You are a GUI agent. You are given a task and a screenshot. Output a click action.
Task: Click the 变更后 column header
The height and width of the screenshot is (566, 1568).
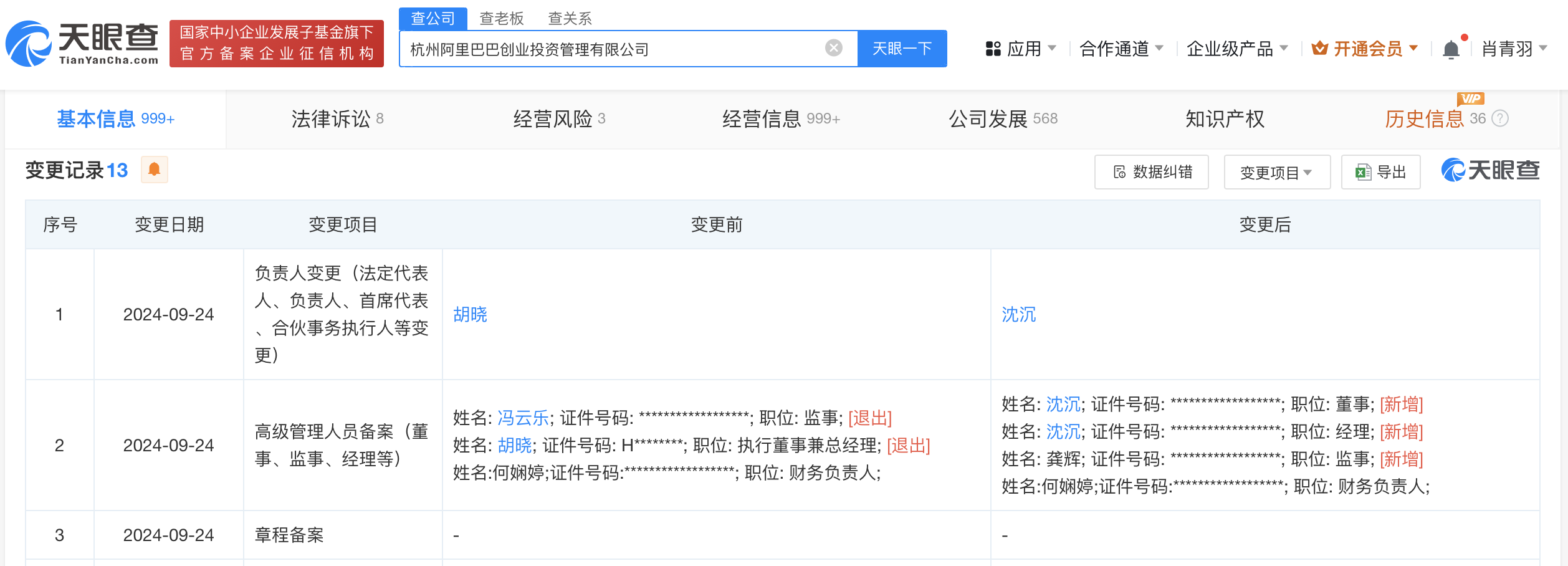(1265, 224)
